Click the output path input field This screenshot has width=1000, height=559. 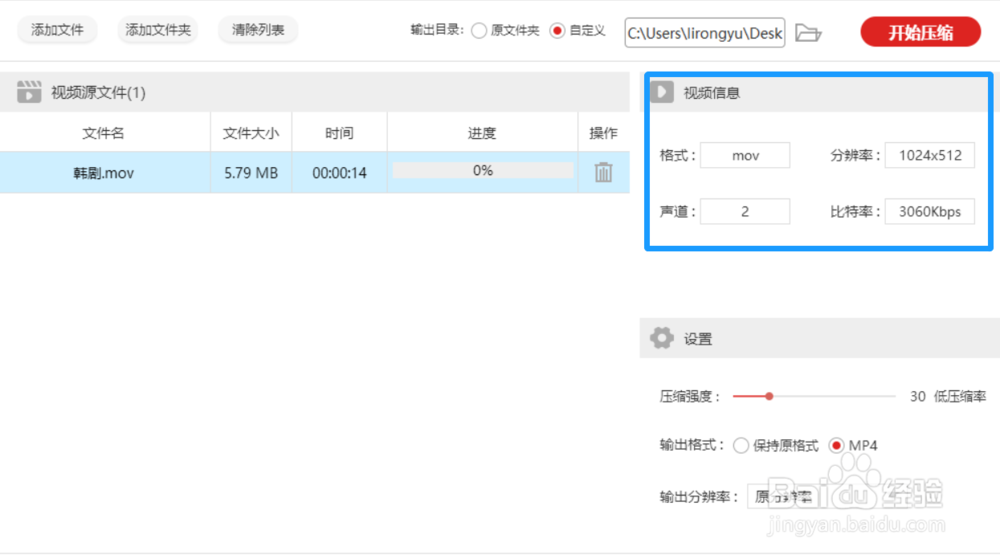click(x=705, y=33)
